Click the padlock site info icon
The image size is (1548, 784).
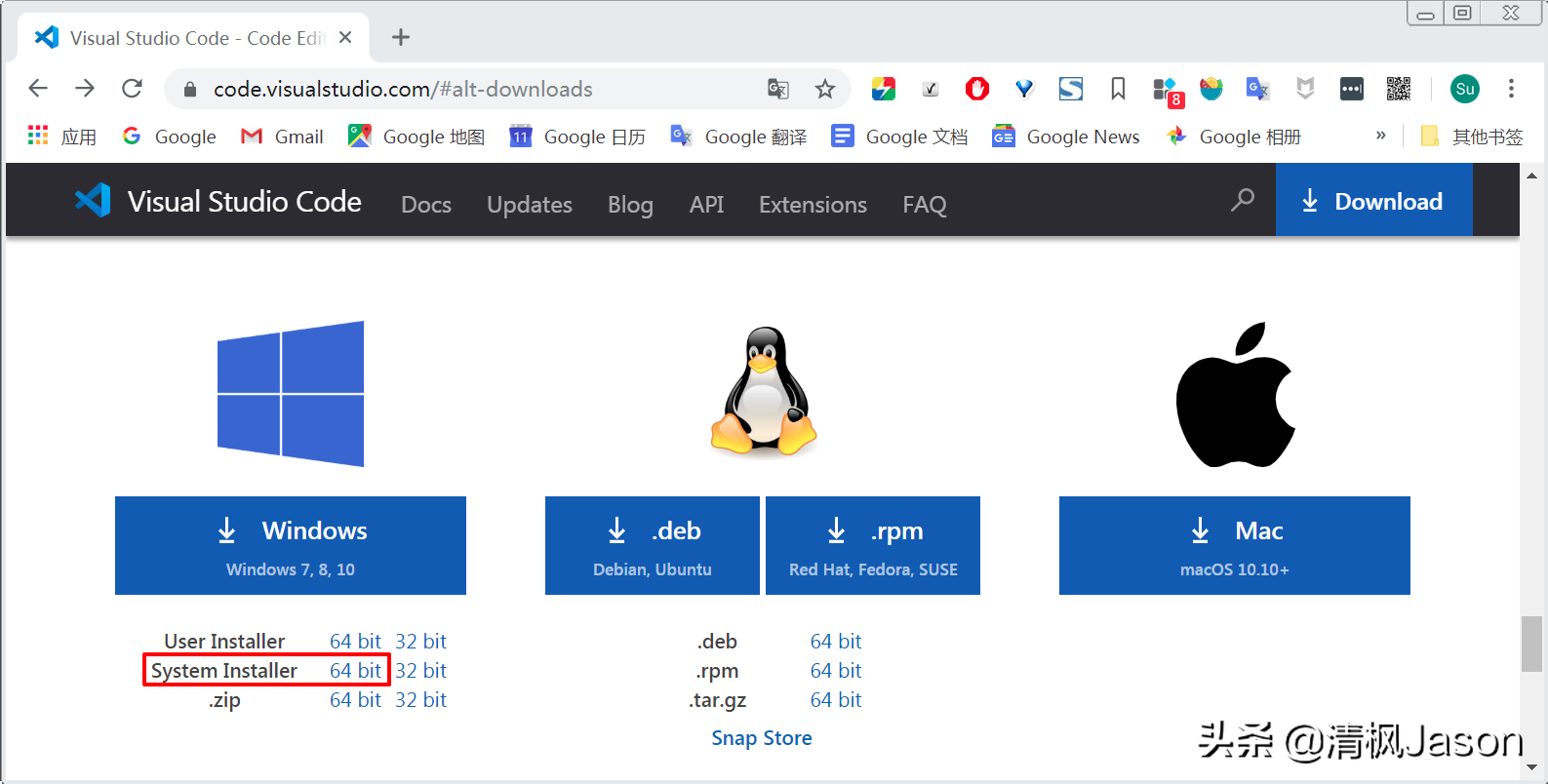point(190,90)
